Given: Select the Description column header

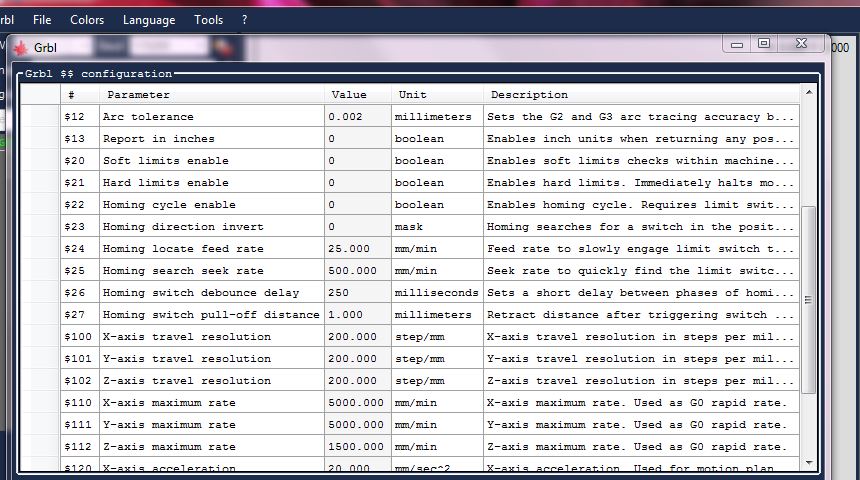Looking at the screenshot, I should [641, 95].
